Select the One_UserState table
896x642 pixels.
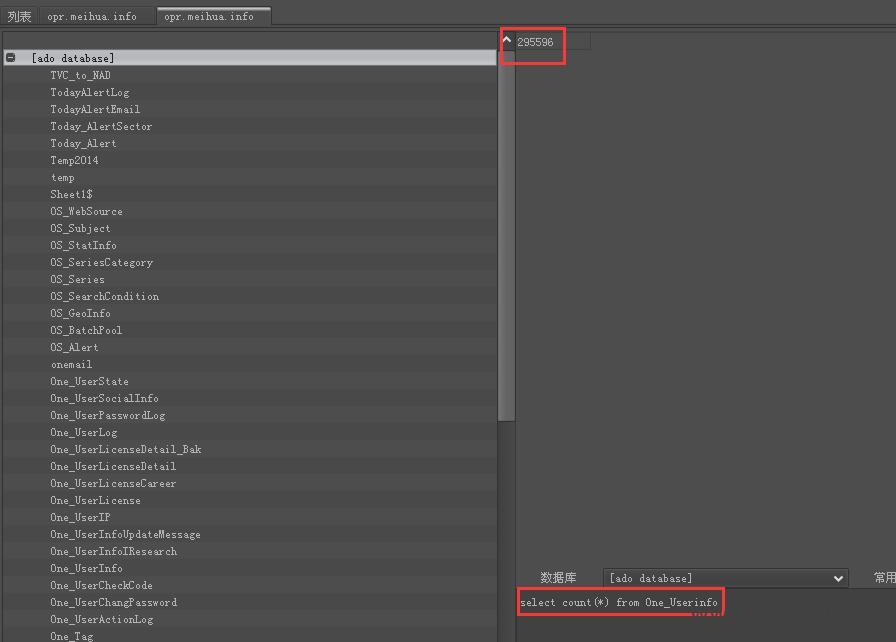tap(89, 382)
